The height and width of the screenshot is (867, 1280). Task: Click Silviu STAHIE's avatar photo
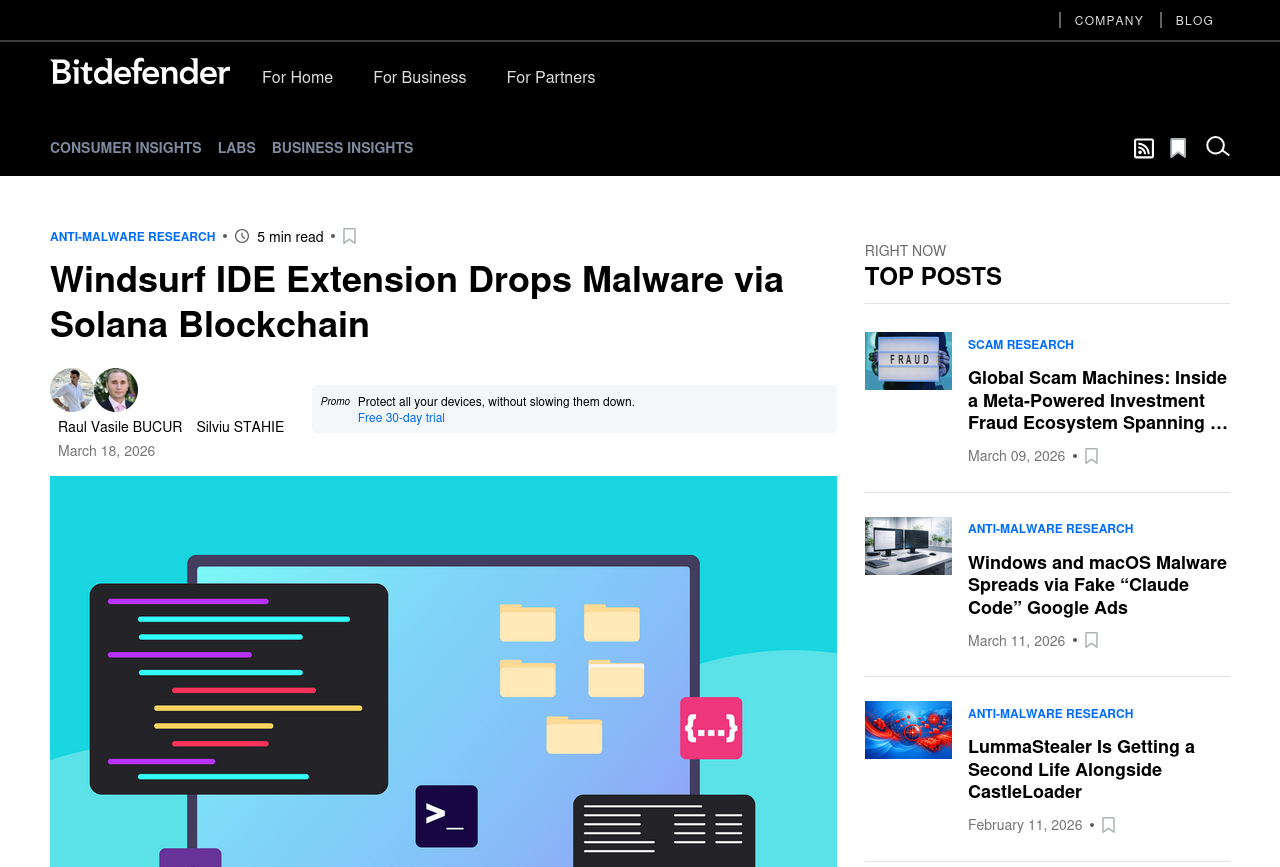coord(116,390)
